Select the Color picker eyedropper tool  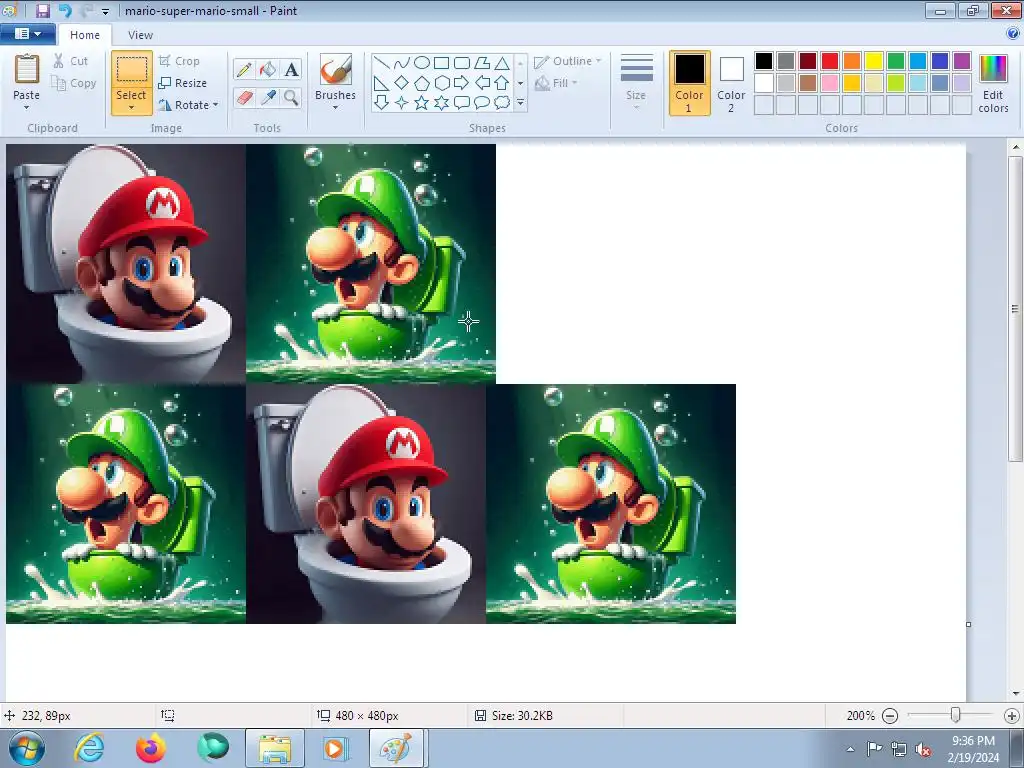point(268,98)
